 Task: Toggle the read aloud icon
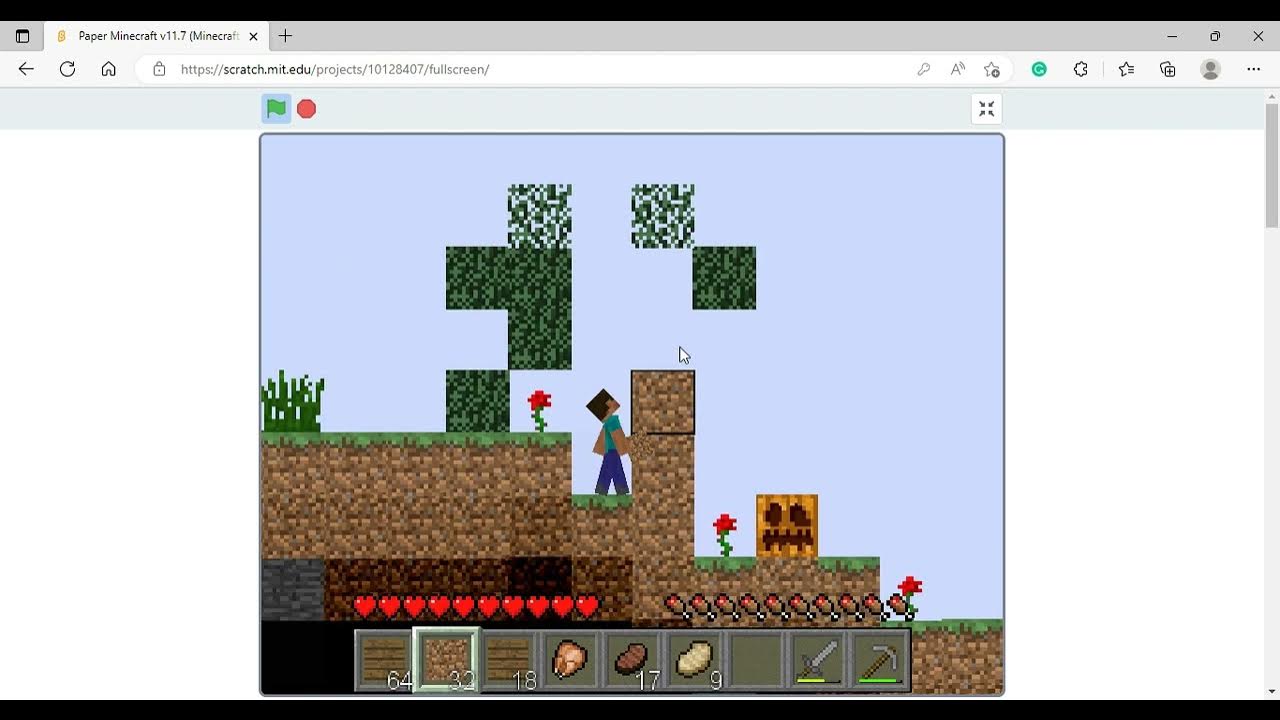(958, 69)
